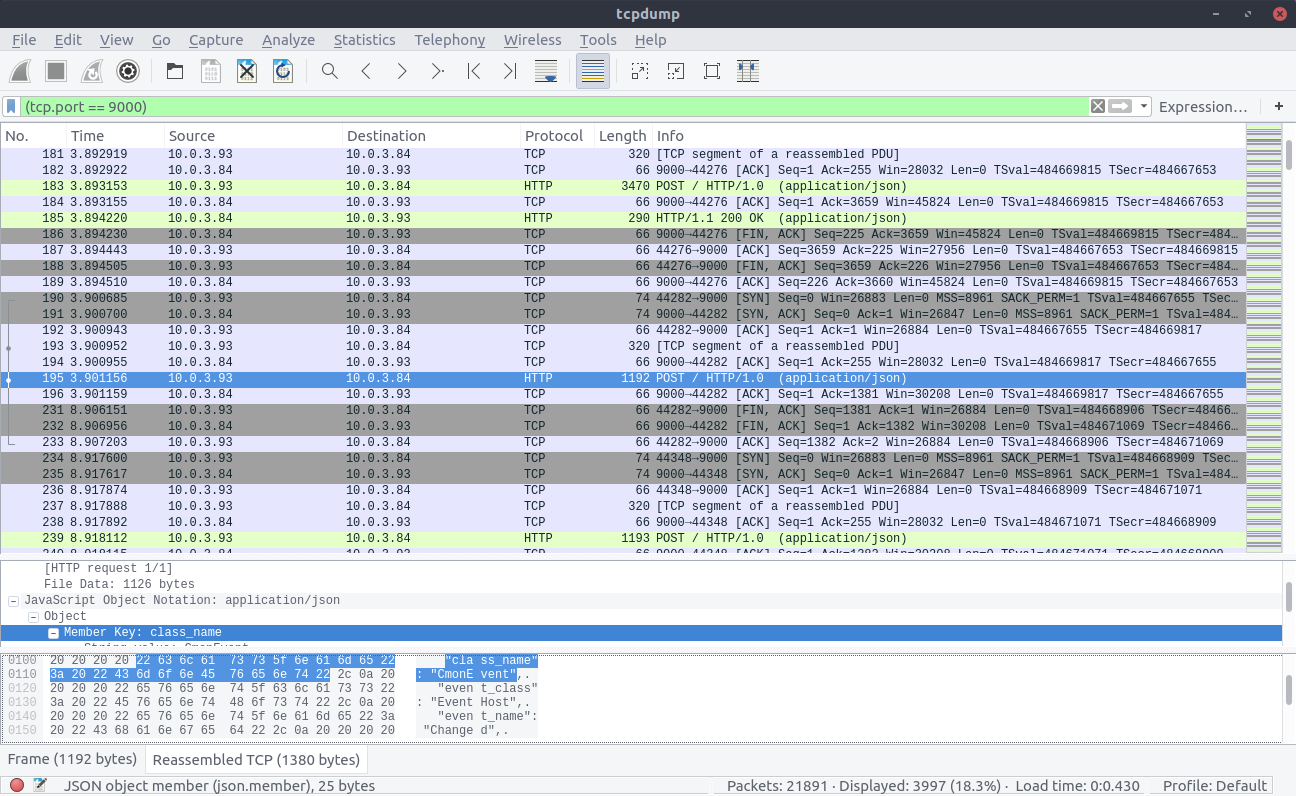Open the Statistics menu
1296x796 pixels.
364,40
